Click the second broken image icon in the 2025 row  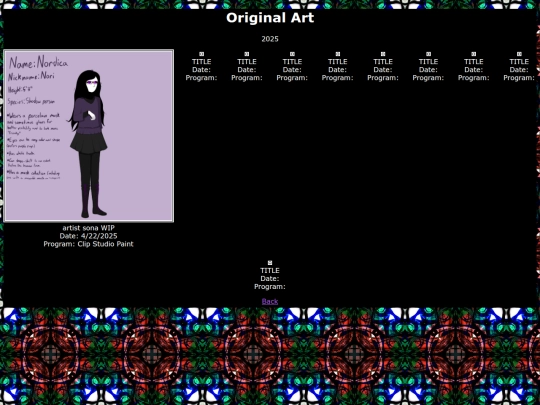247,54
